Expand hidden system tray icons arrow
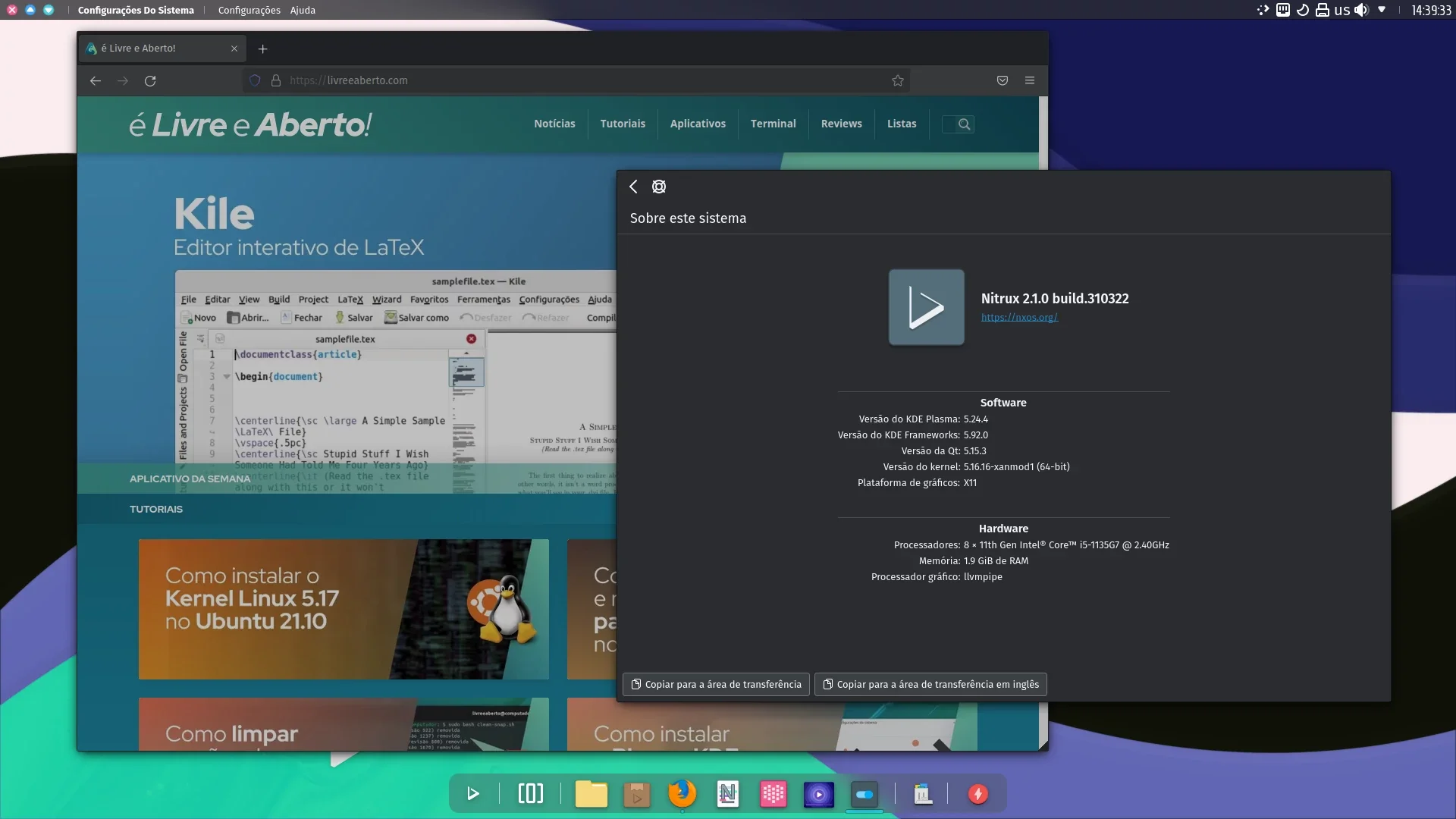Image resolution: width=1456 pixels, height=819 pixels. point(1382,10)
